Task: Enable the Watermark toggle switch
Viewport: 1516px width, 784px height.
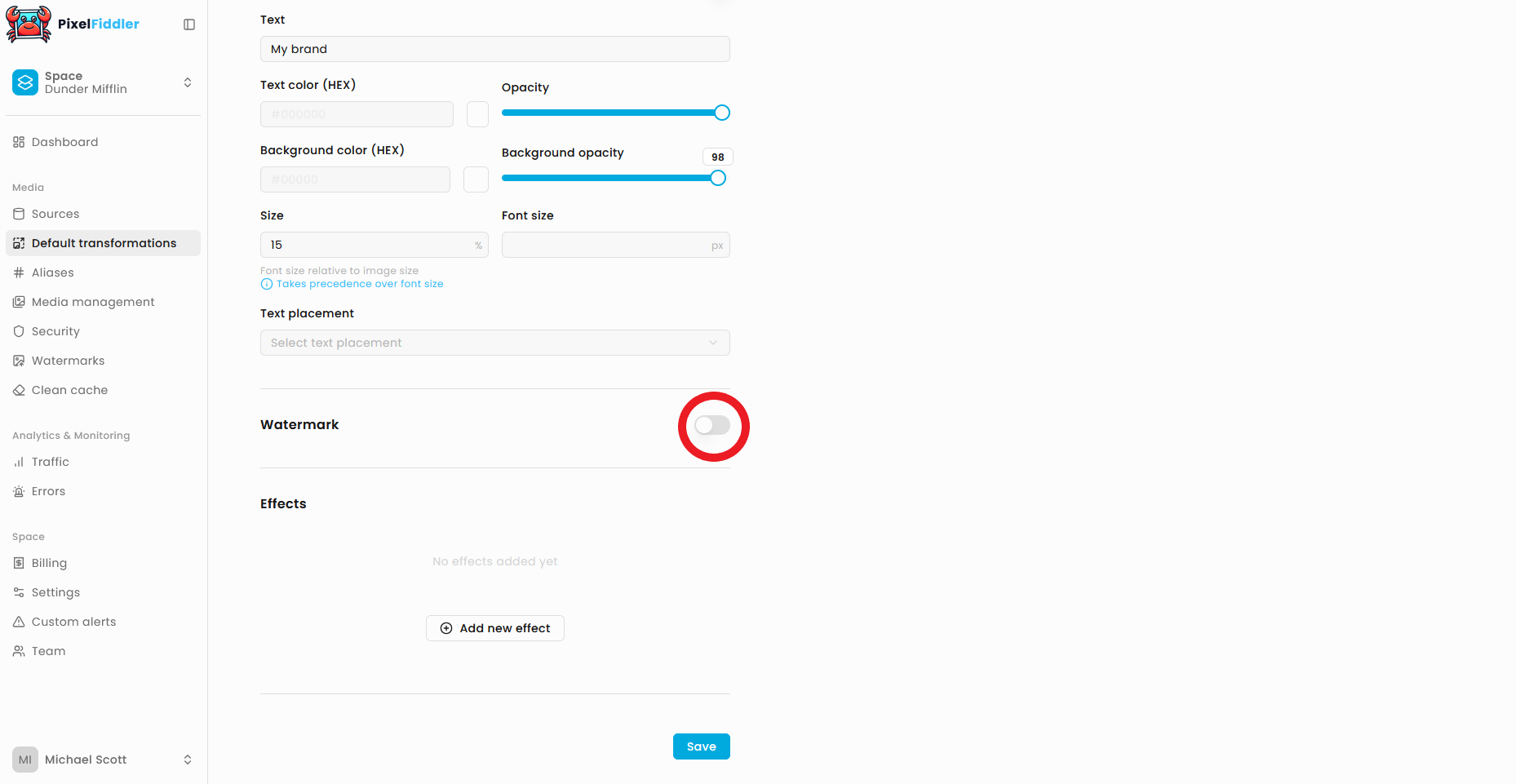Action: (712, 425)
